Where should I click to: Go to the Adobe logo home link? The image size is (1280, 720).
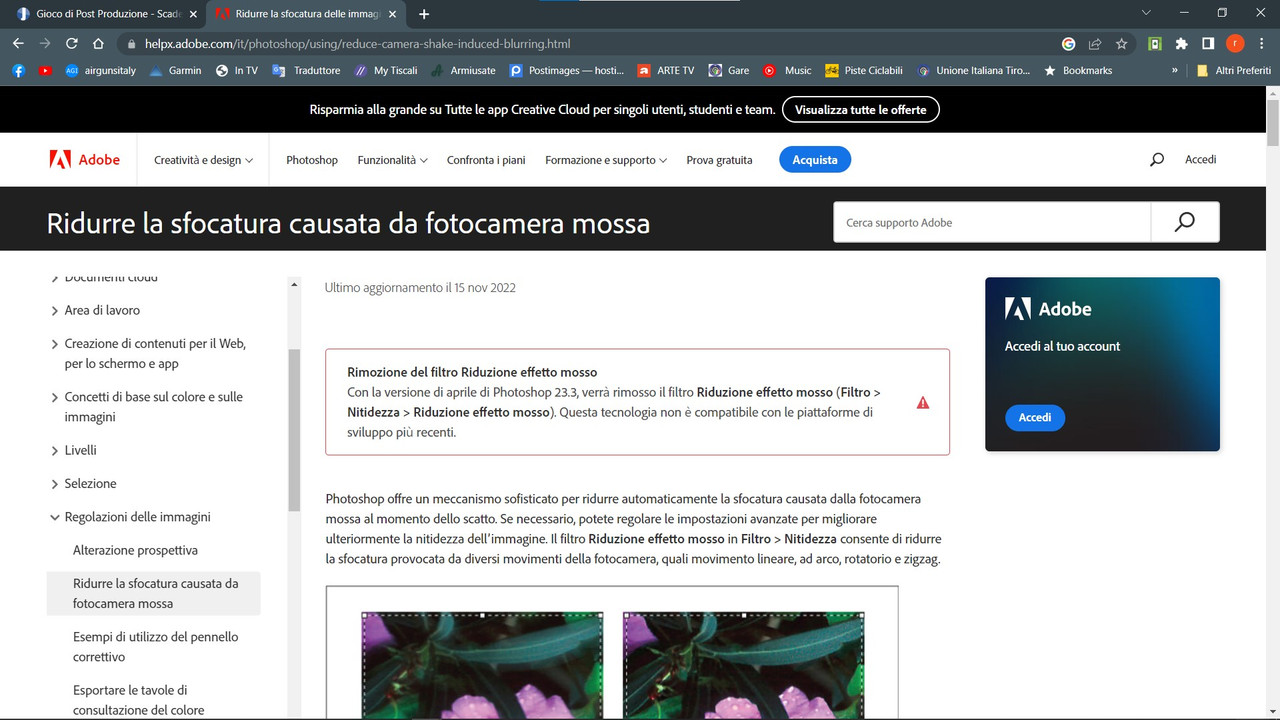point(84,159)
